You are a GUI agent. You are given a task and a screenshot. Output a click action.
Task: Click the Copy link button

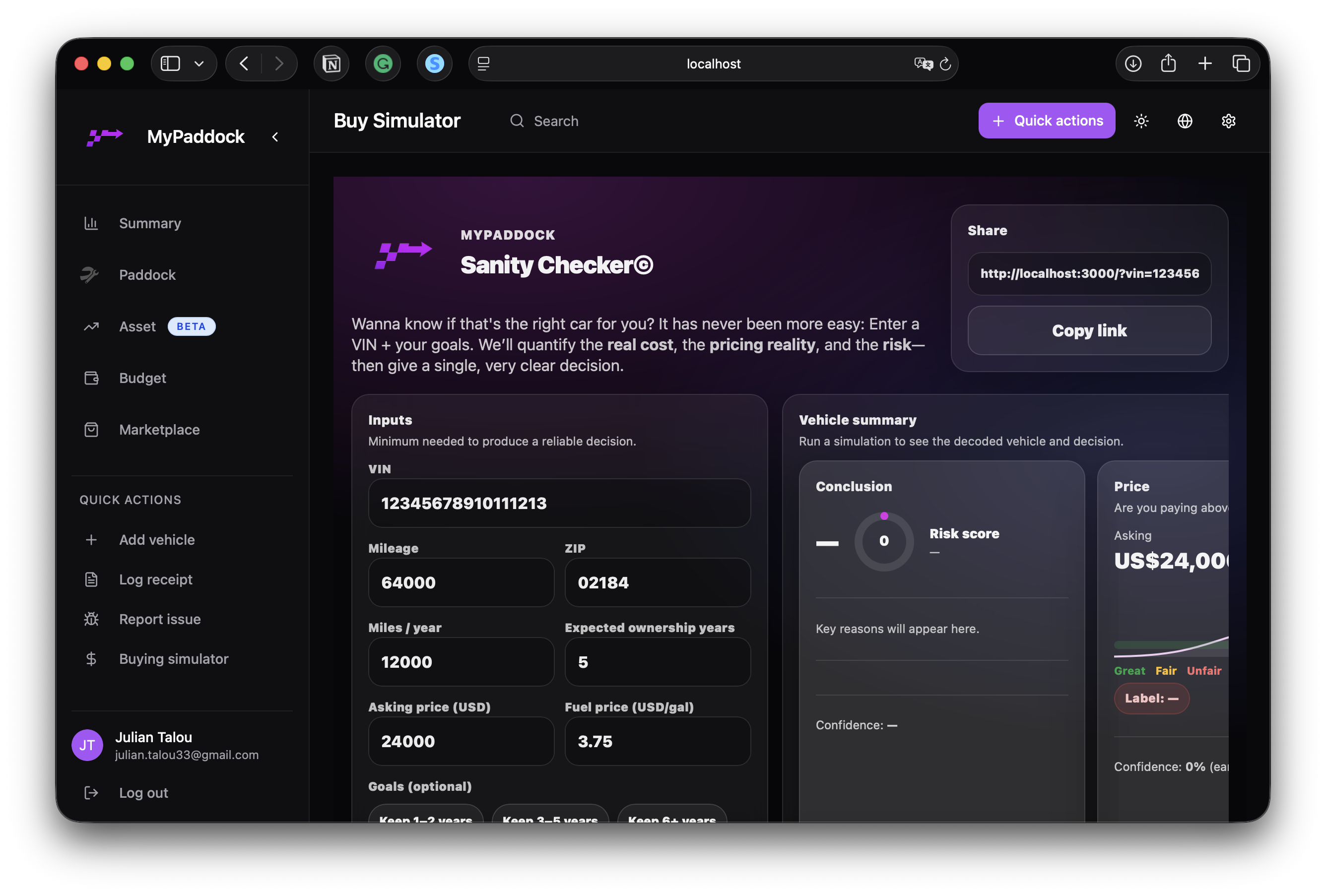pos(1089,331)
